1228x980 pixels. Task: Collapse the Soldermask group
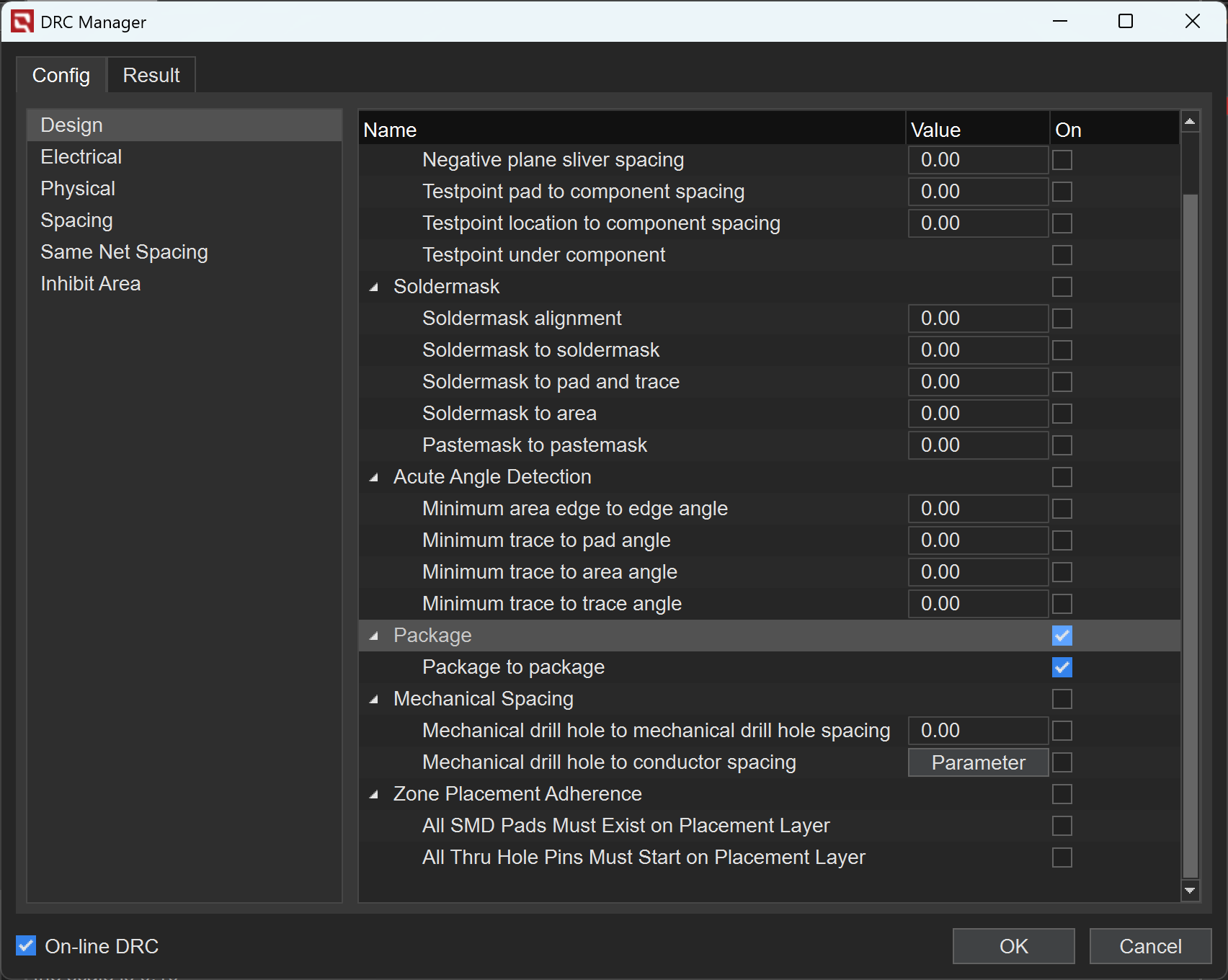[x=374, y=288]
